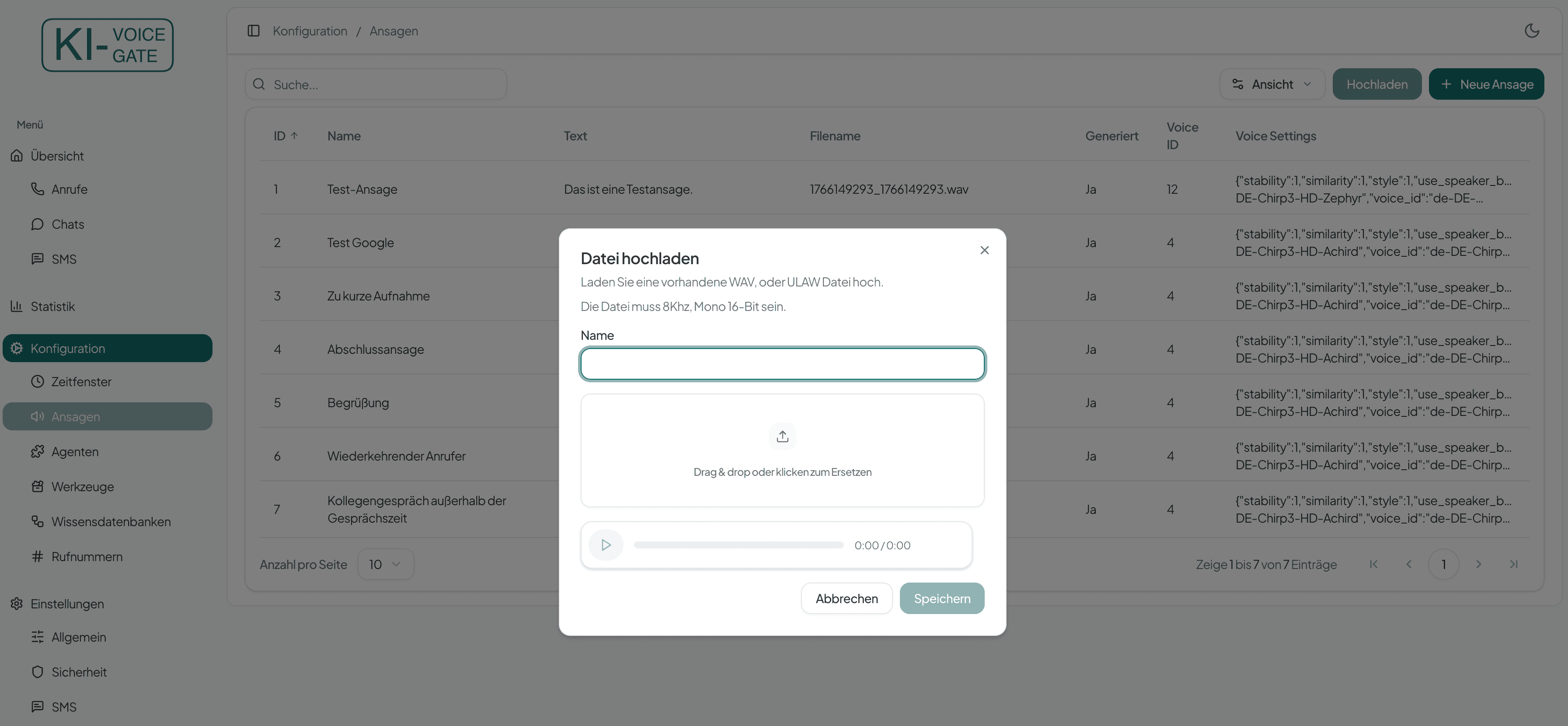Collapse the sidebar panel icon
This screenshot has height=726, width=1568.
[254, 31]
